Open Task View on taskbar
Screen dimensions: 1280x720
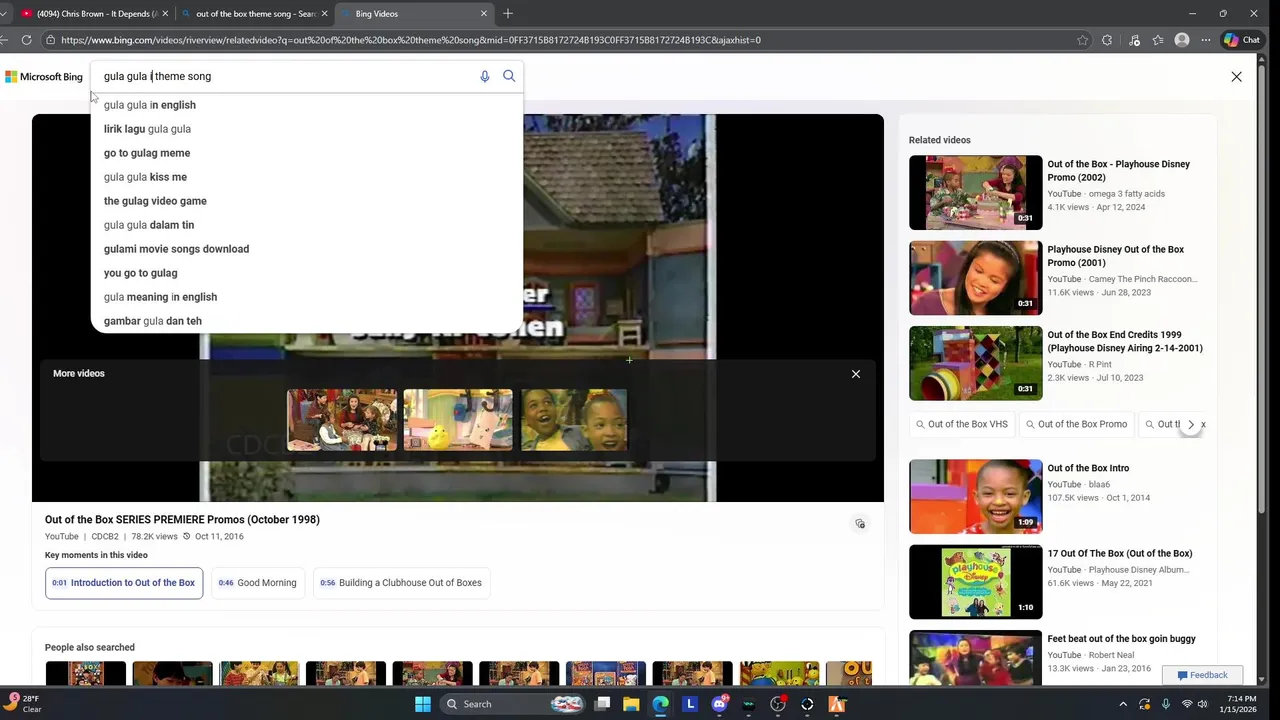602,704
